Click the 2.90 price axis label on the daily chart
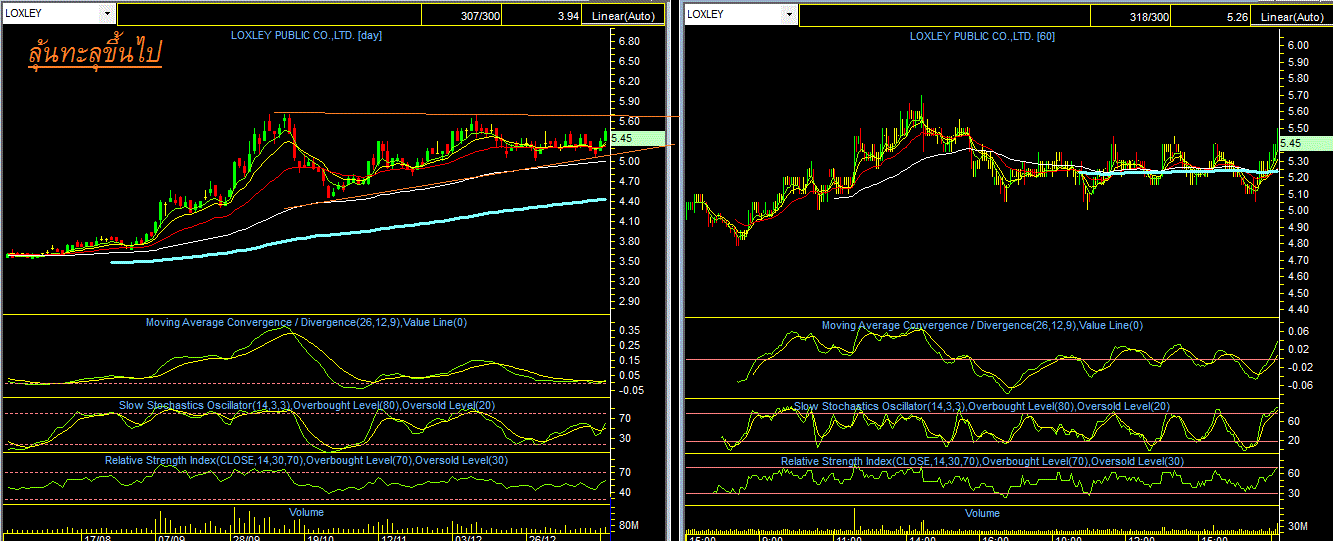 pos(629,301)
